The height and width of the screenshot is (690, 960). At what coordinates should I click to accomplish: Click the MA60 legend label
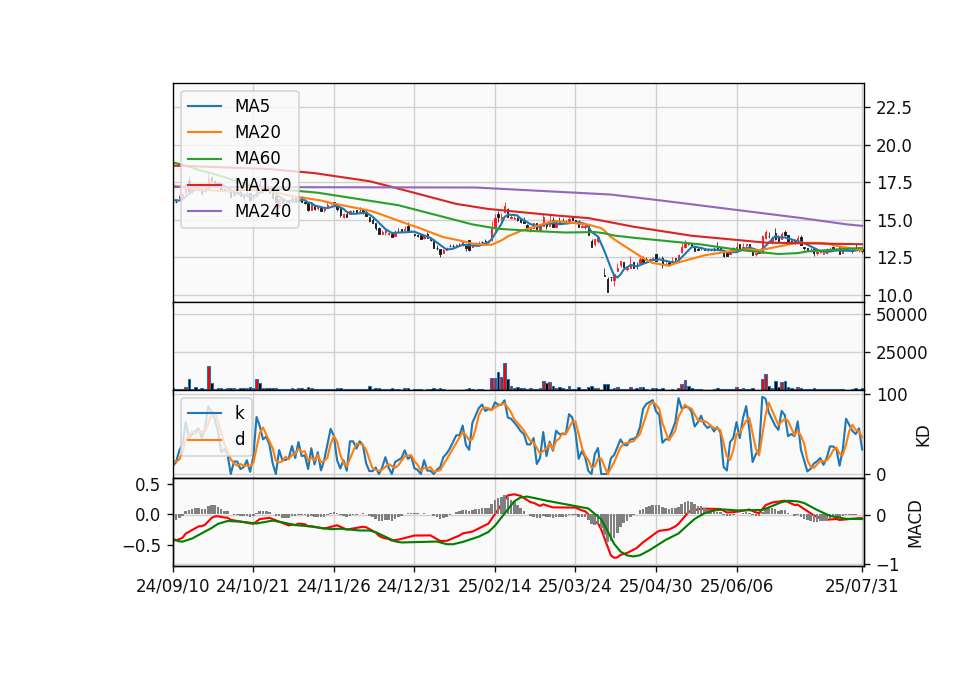tap(257, 158)
